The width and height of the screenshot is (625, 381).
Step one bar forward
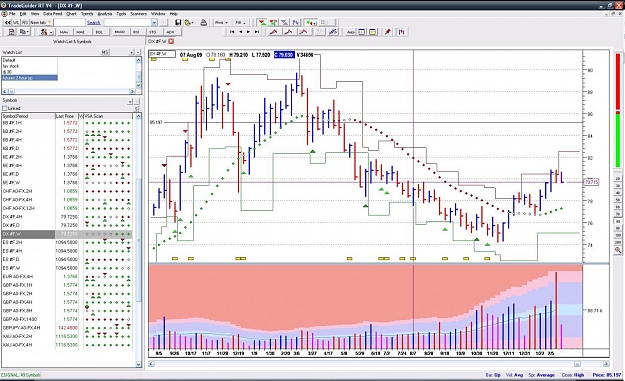248,32
